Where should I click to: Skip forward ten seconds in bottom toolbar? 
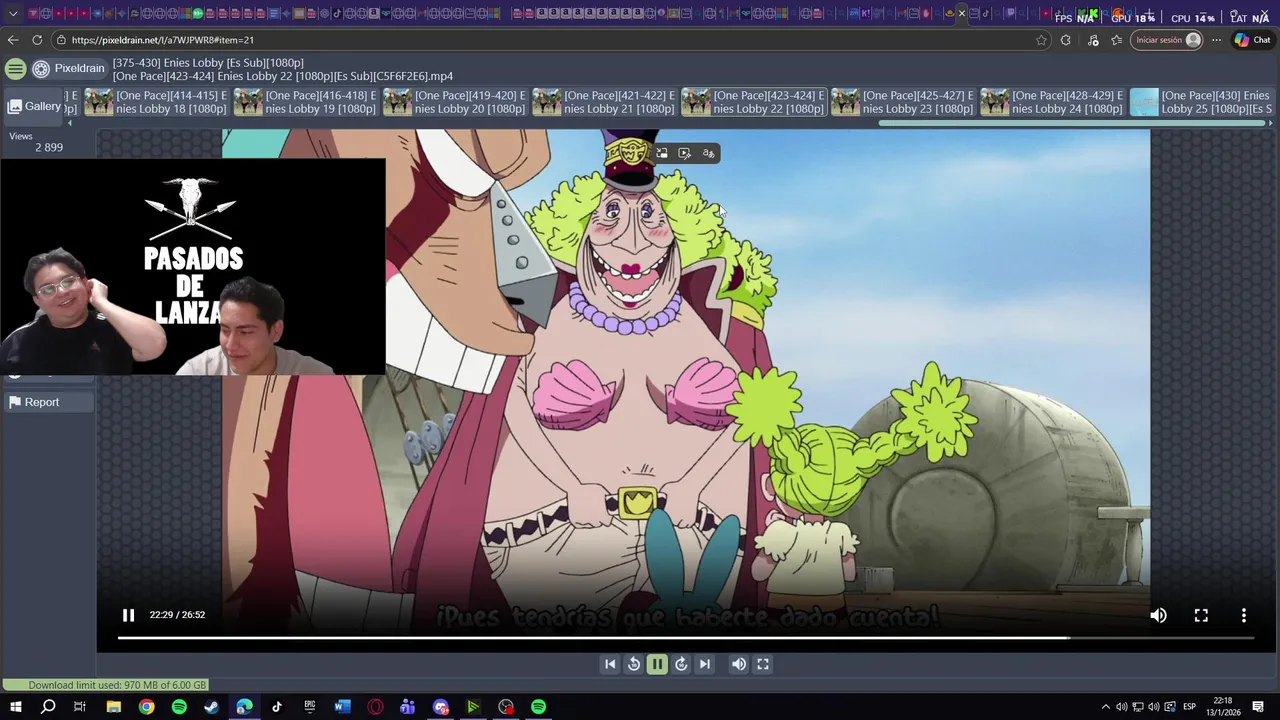[681, 664]
